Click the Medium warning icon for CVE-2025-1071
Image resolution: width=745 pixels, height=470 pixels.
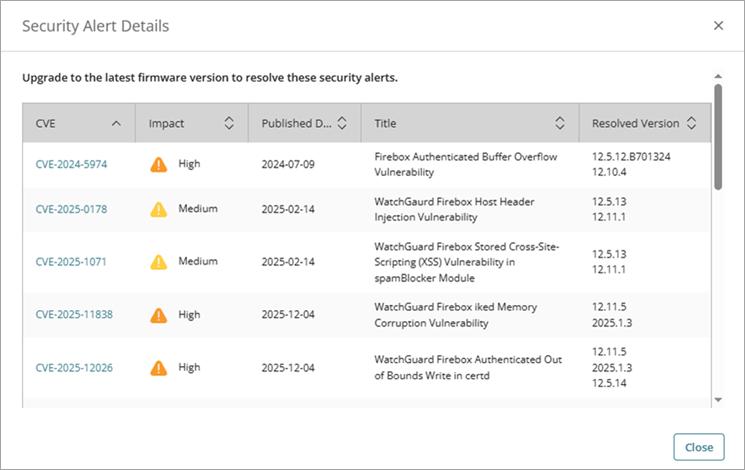pos(159,262)
